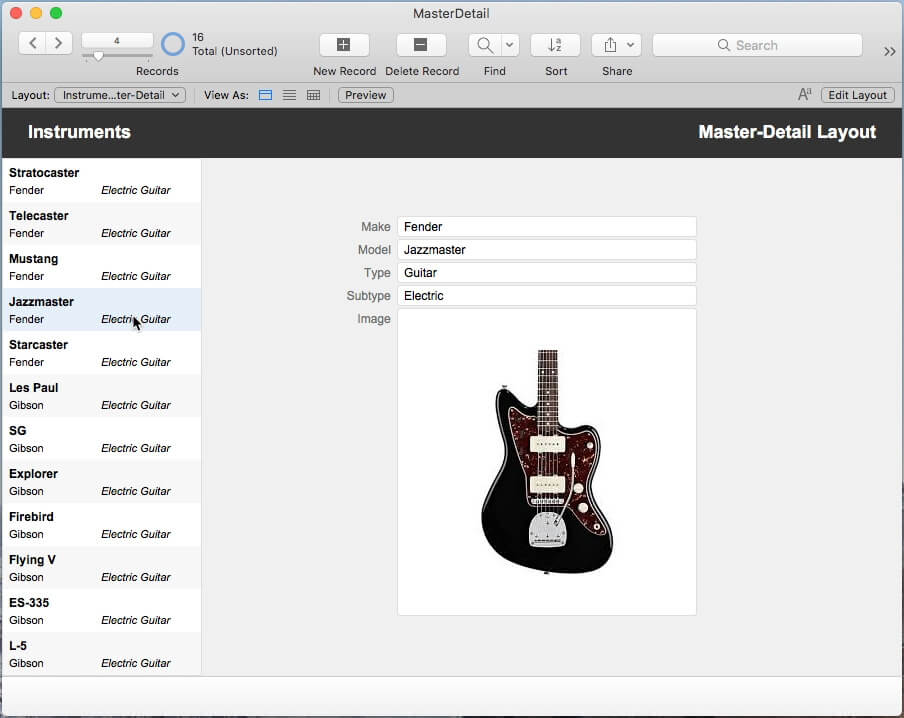This screenshot has width=904, height=718.
Task: Select the Starcaster record in list
Action: (x=101, y=353)
